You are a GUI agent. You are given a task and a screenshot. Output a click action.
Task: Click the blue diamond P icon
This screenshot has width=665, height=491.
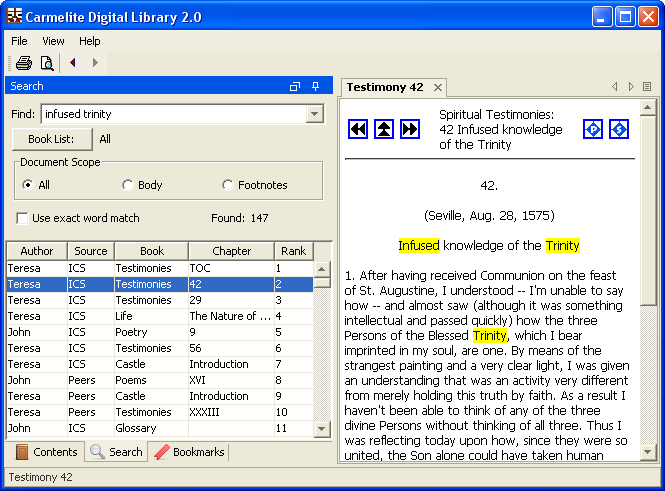point(593,129)
